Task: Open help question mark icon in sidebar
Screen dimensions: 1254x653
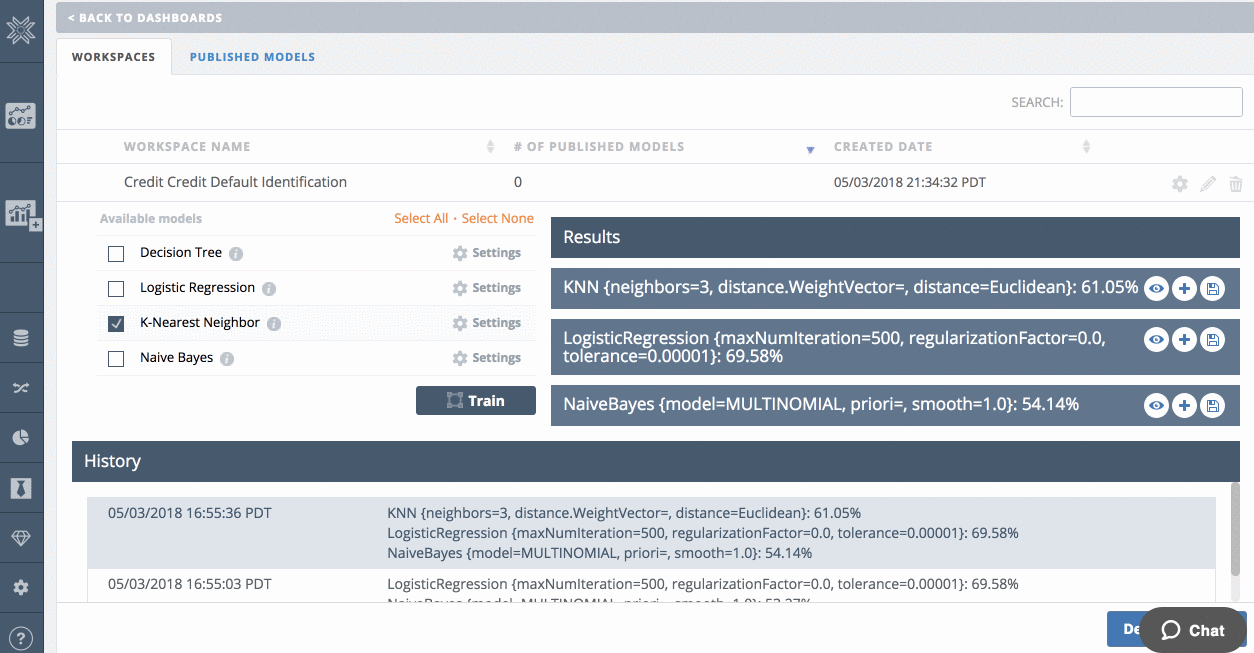Action: pos(21,637)
